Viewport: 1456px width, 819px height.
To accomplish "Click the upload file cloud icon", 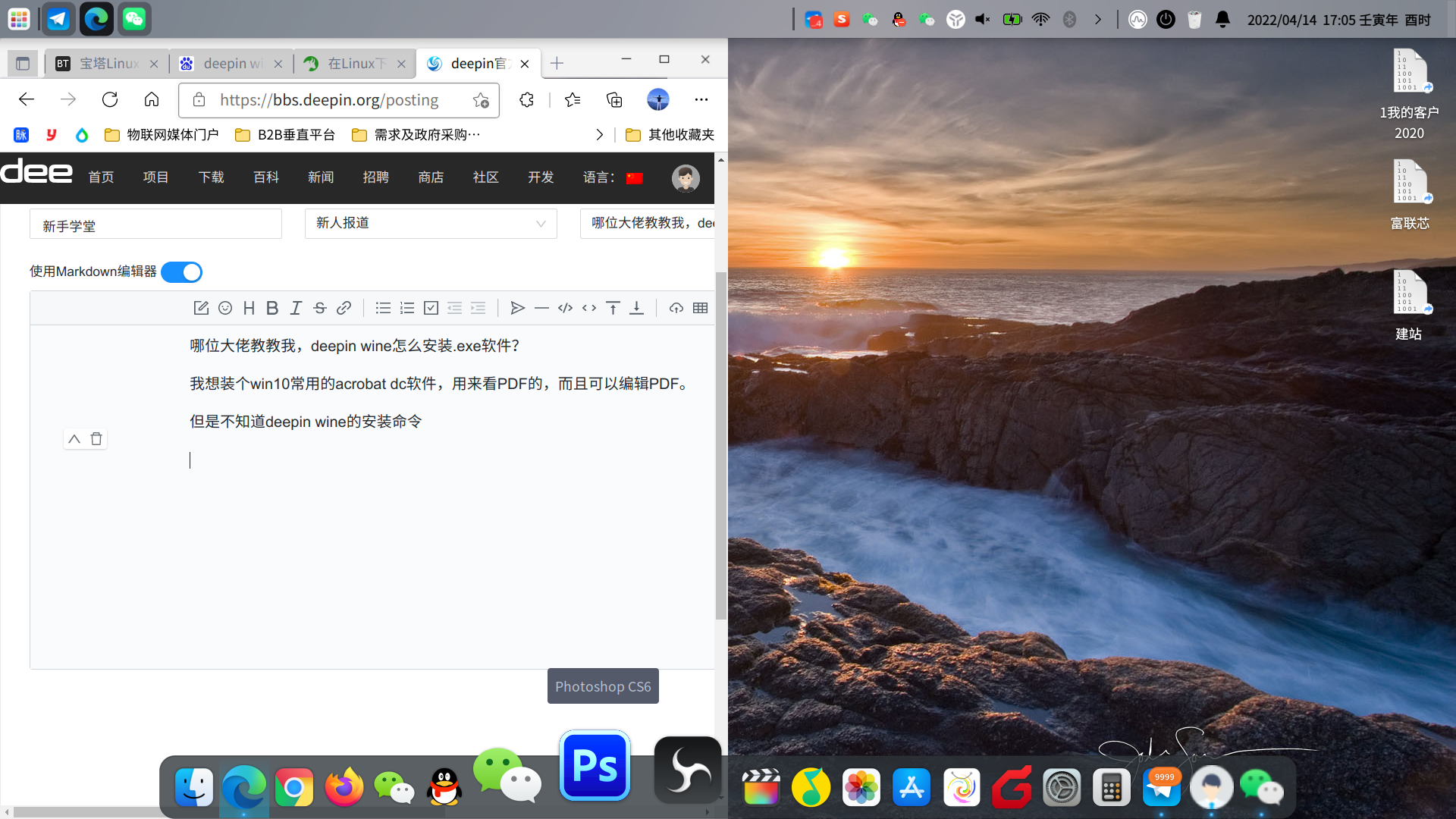I will 676,308.
